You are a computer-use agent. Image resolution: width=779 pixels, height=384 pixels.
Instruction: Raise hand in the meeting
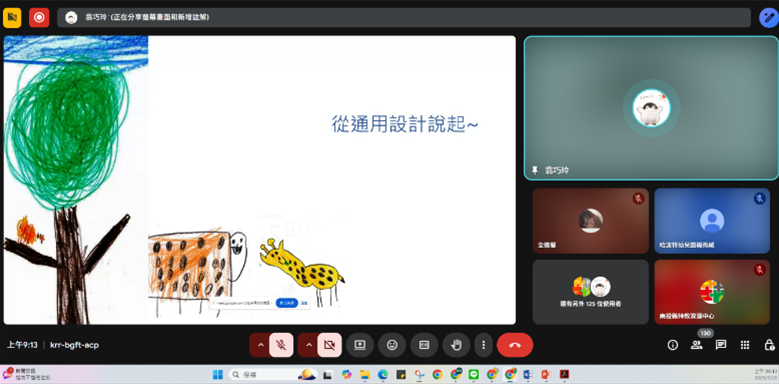pos(456,345)
